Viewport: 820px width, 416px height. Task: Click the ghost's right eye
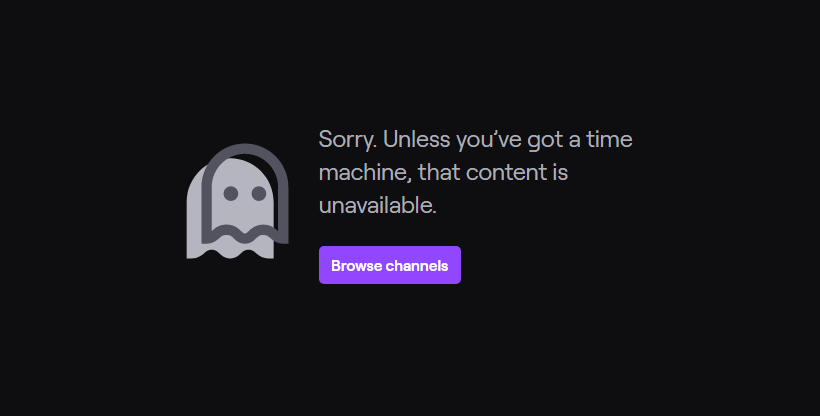[259, 194]
